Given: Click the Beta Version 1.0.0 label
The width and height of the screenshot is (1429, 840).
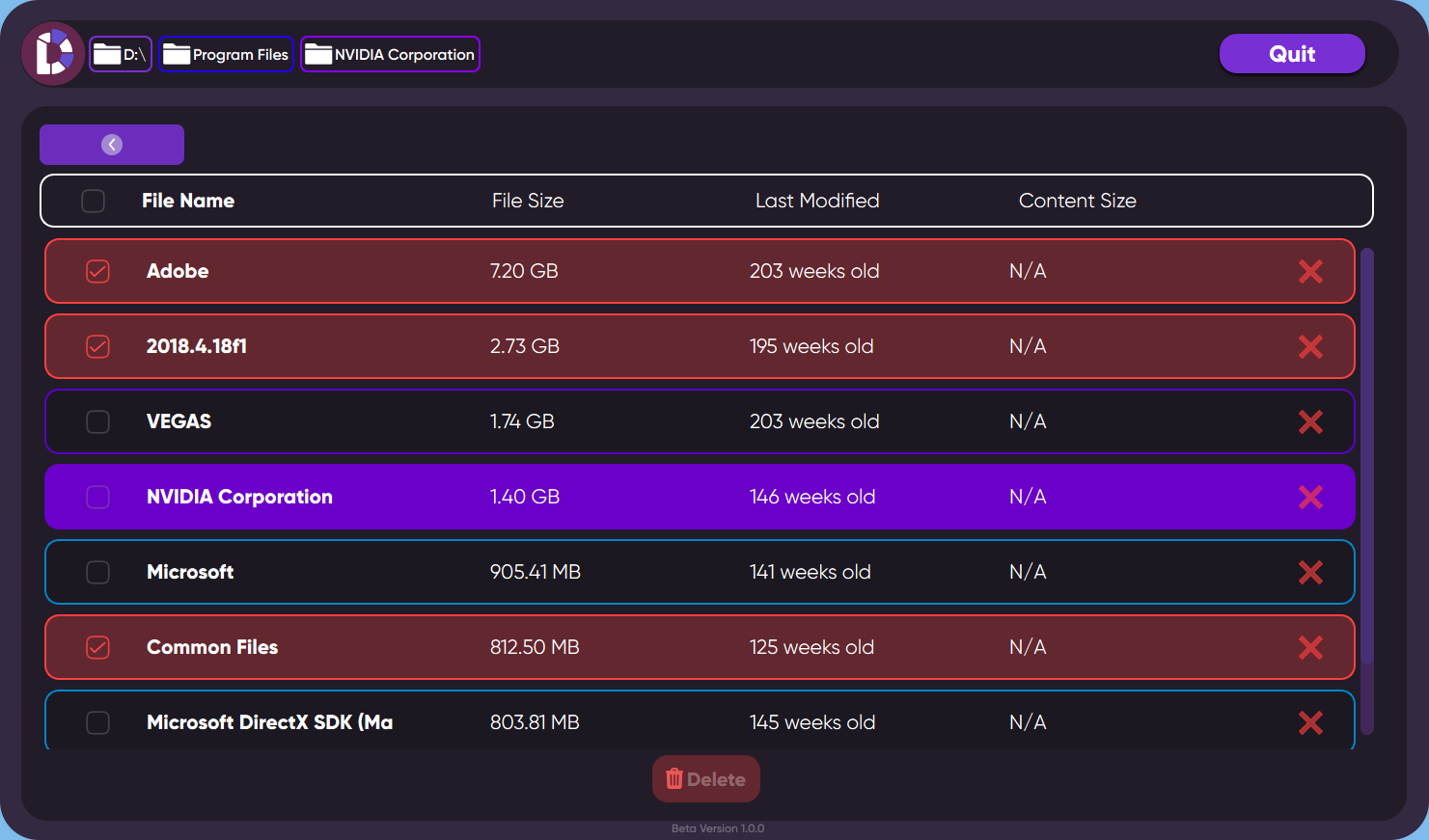Looking at the screenshot, I should (718, 828).
